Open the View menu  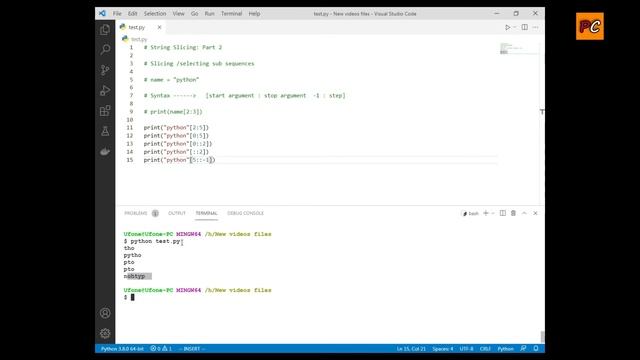point(178,13)
